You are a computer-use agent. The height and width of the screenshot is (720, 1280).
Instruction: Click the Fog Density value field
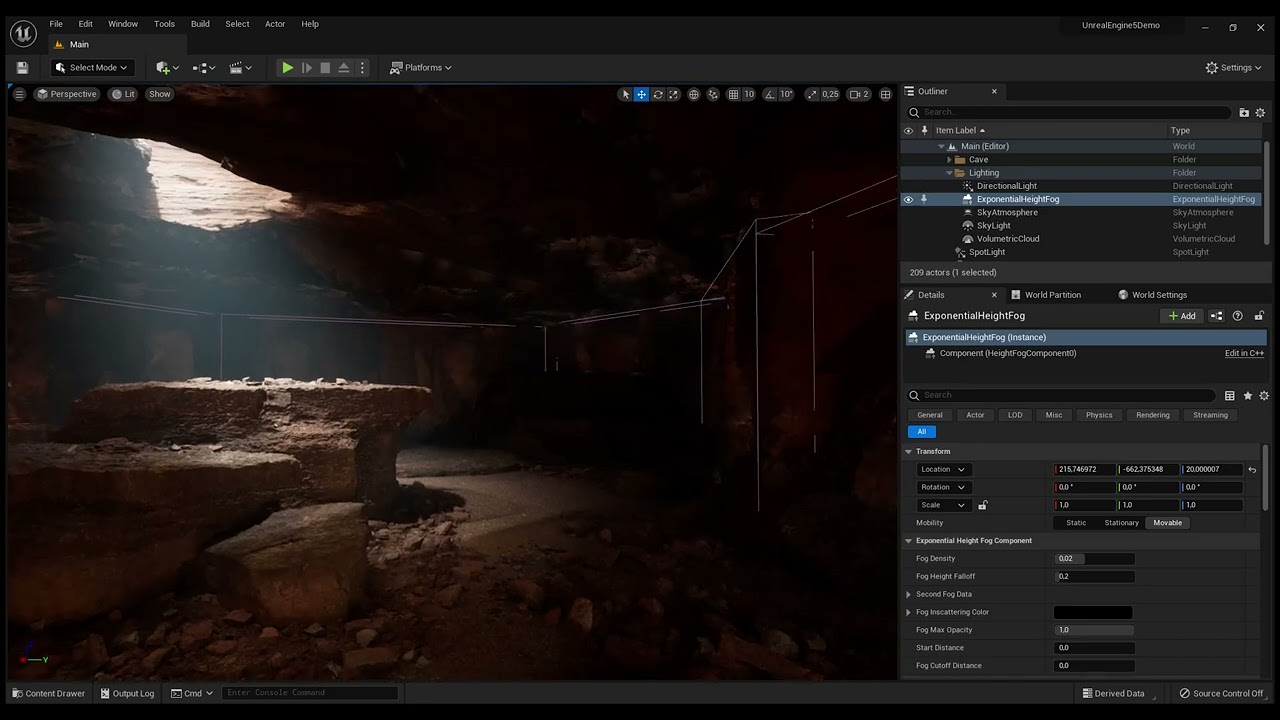[x=1094, y=559]
